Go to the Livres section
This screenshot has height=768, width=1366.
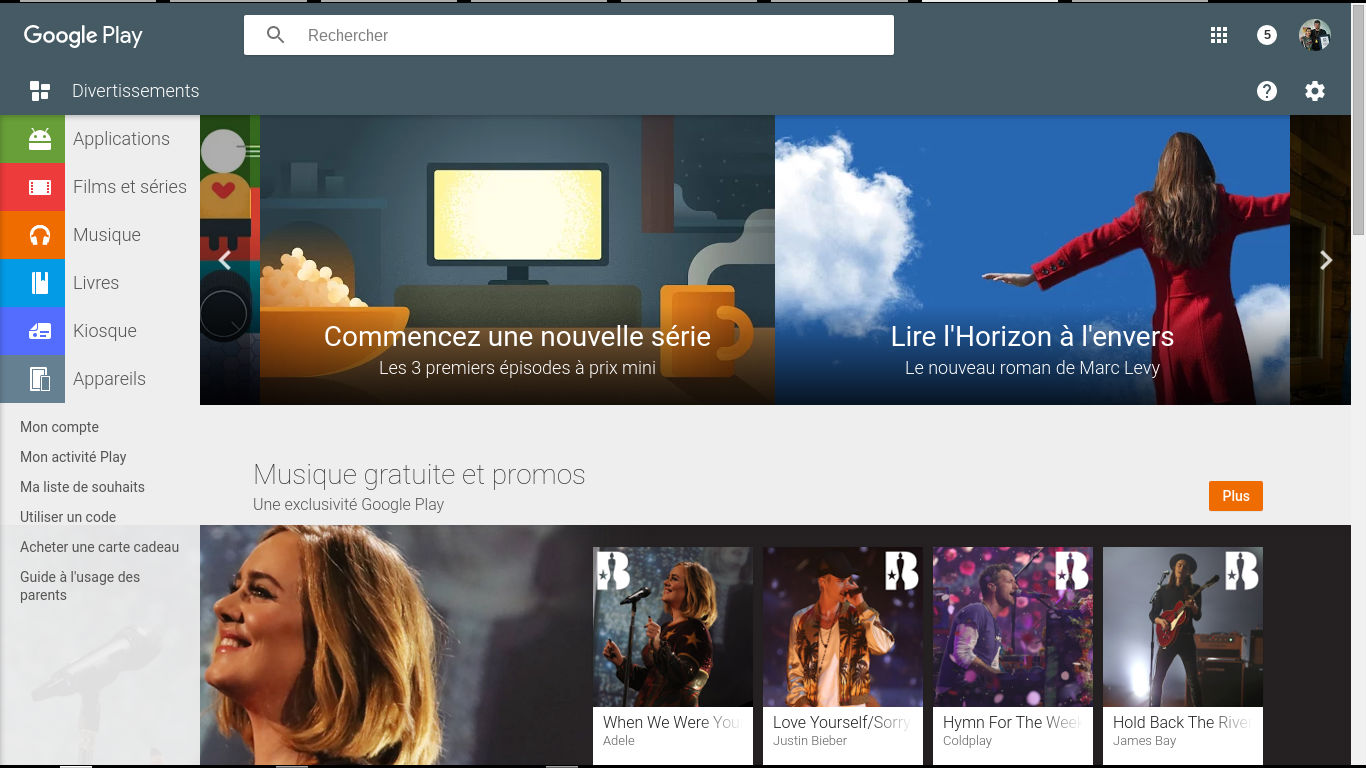tap(96, 283)
